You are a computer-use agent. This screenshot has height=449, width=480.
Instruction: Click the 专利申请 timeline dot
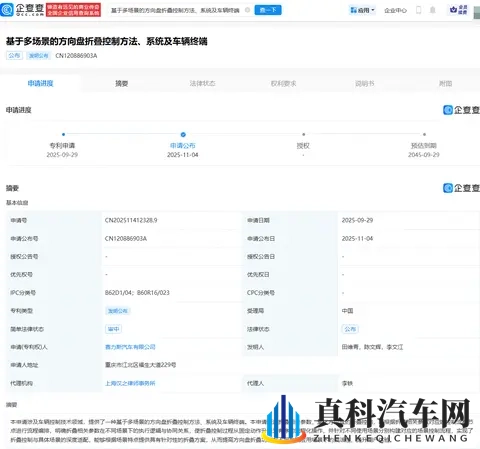tap(63, 134)
